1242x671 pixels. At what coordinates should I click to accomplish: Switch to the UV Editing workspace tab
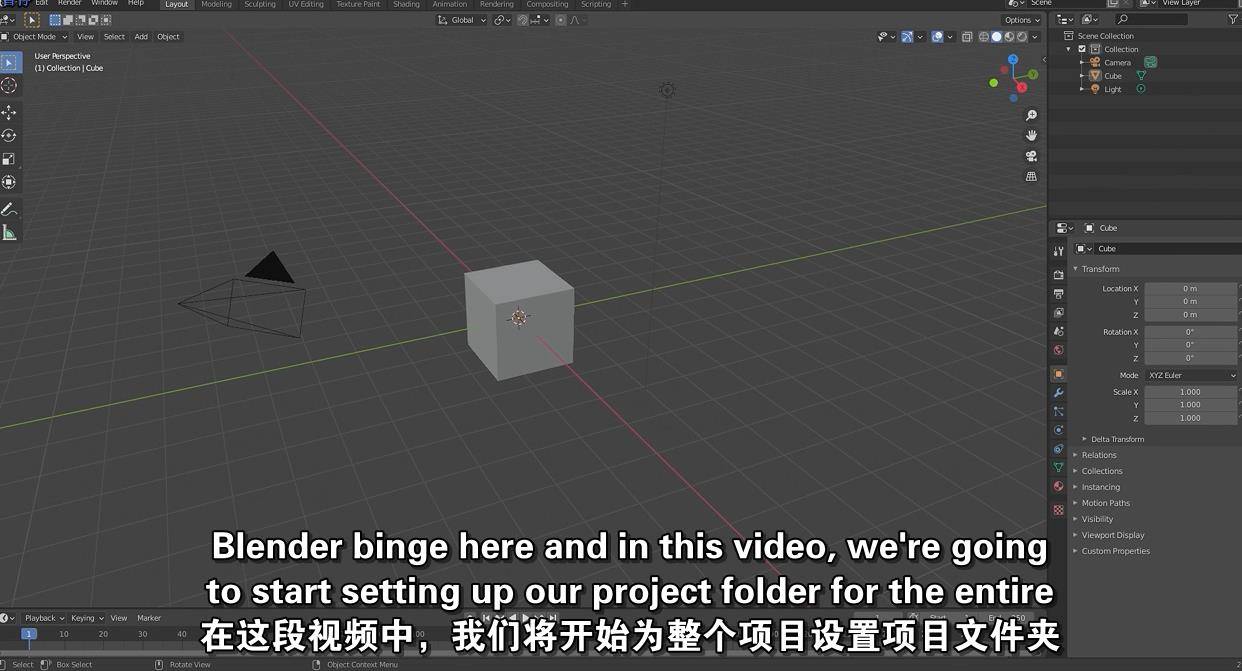[306, 4]
